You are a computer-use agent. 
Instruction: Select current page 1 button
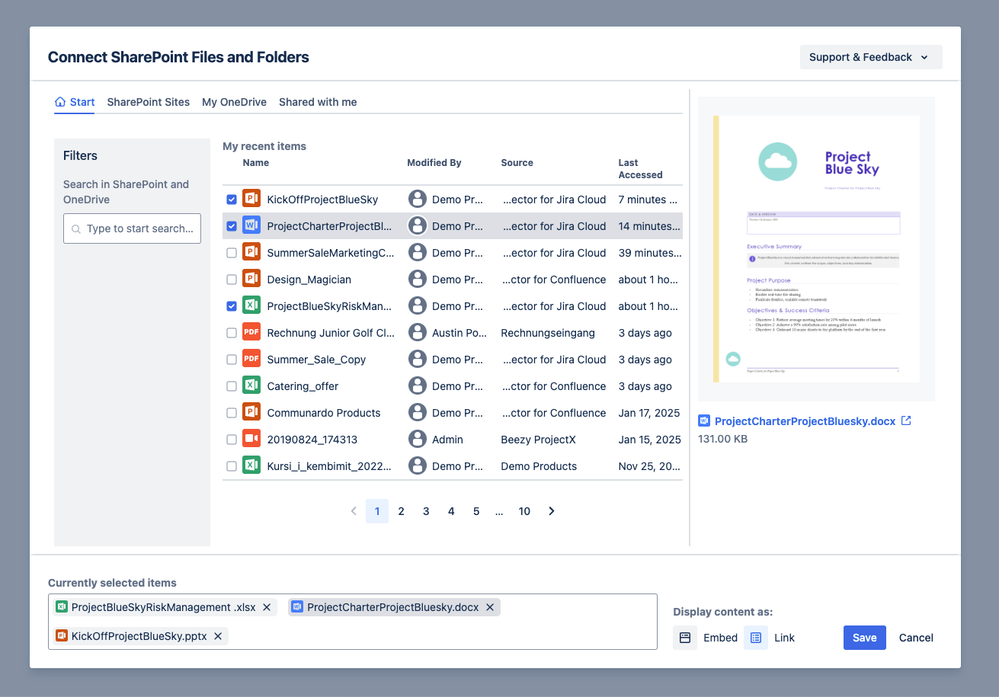coord(377,511)
